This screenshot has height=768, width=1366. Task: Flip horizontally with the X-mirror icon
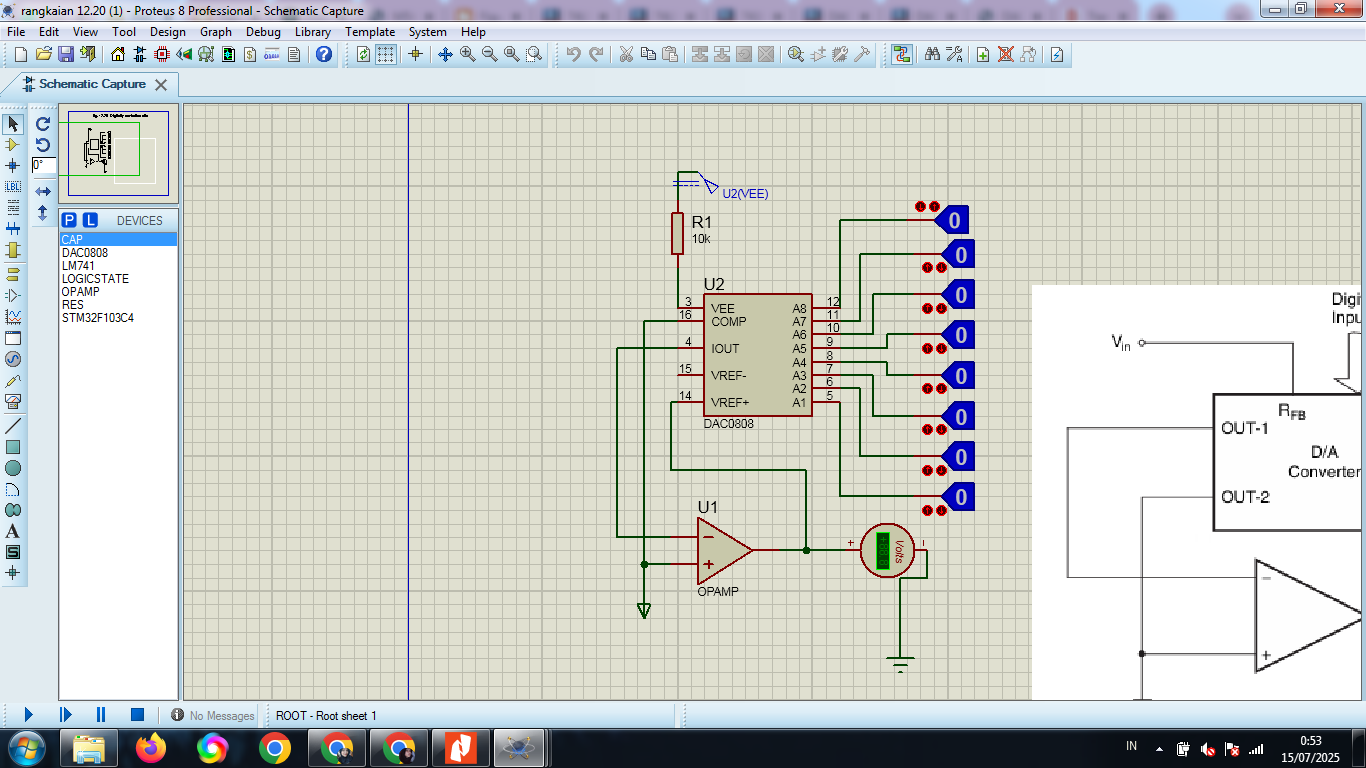[43, 191]
